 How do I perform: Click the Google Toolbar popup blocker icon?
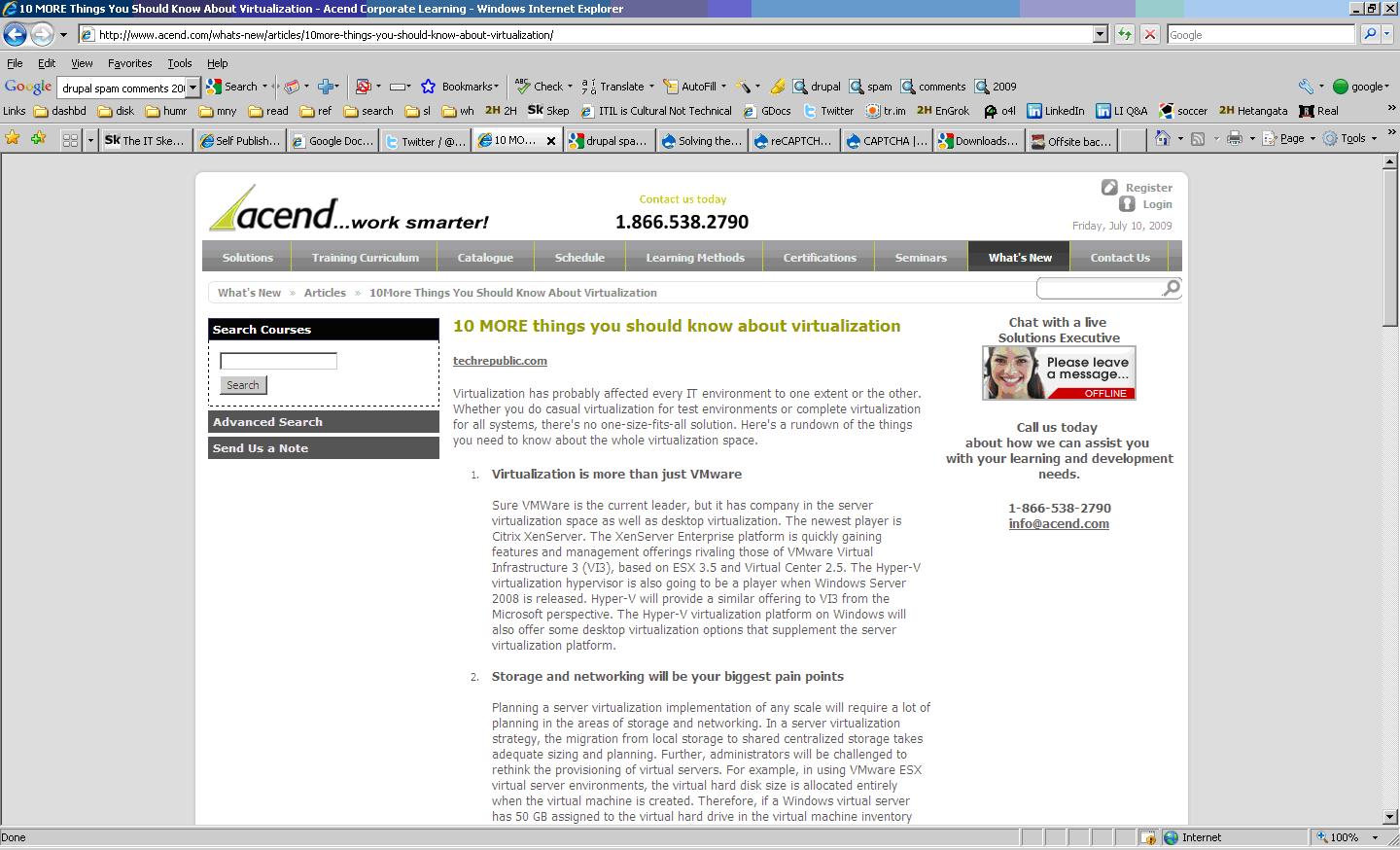pos(364,87)
